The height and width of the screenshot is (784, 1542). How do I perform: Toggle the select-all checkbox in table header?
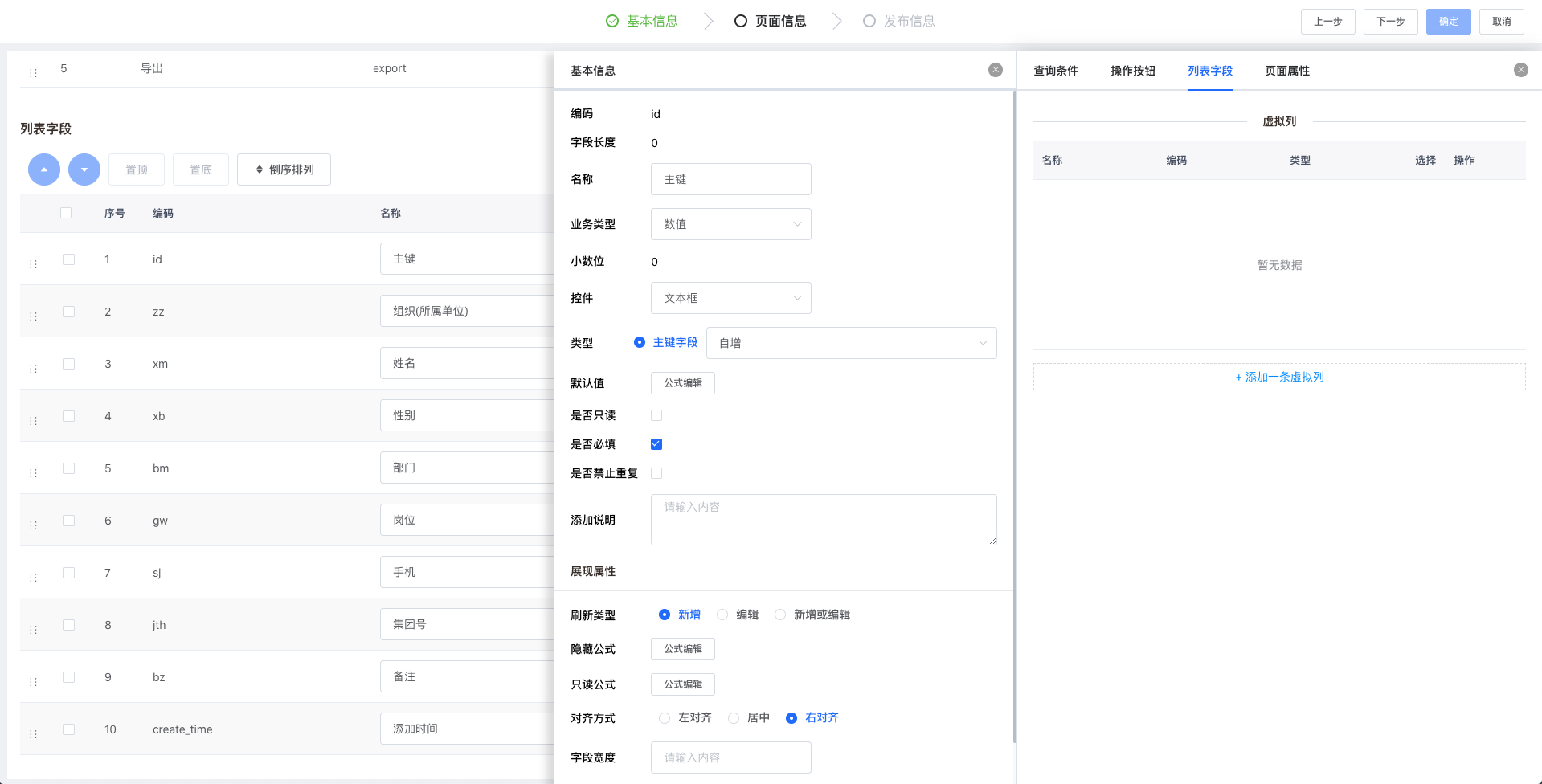pyautogui.click(x=66, y=213)
